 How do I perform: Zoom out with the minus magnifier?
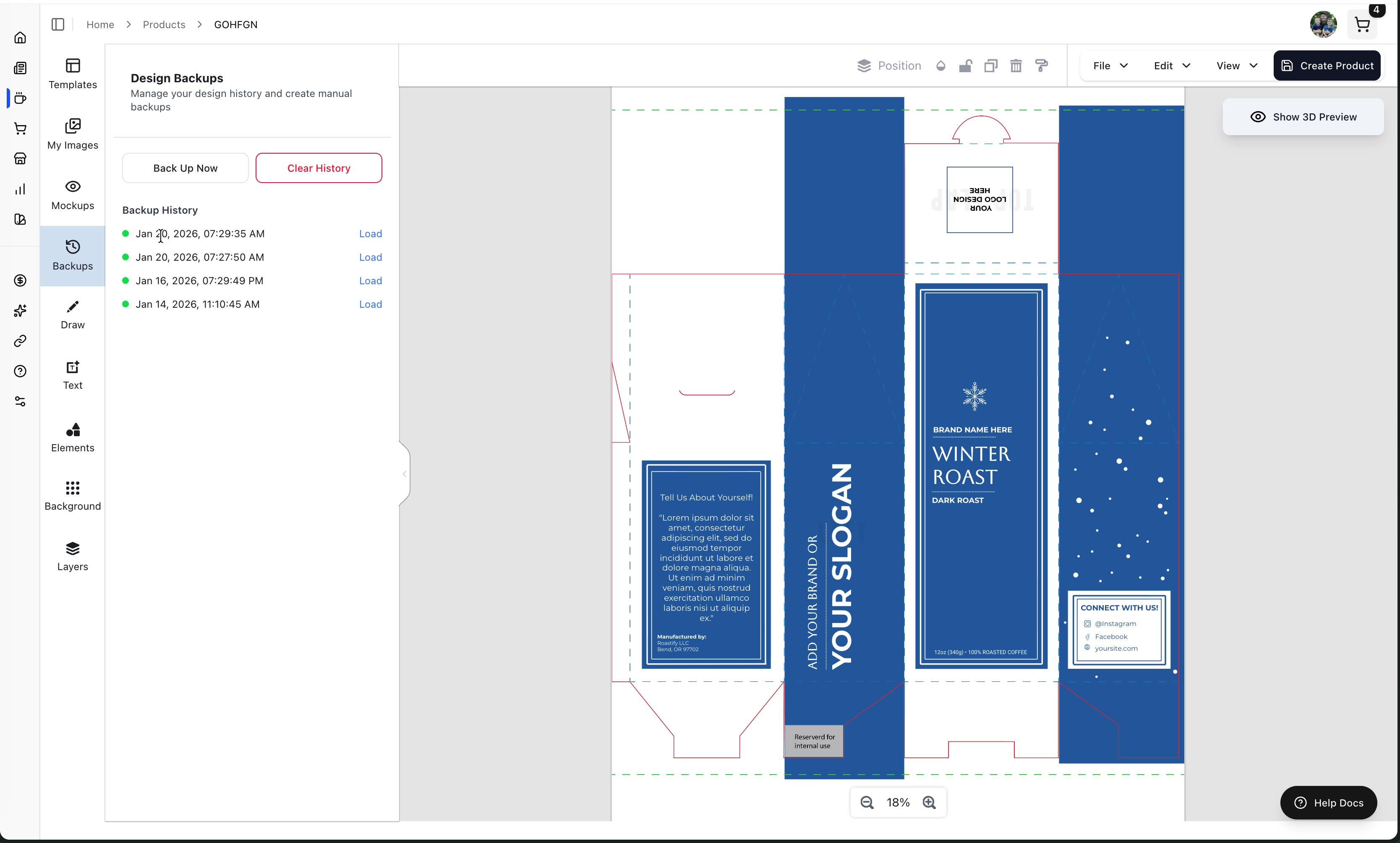(x=866, y=802)
